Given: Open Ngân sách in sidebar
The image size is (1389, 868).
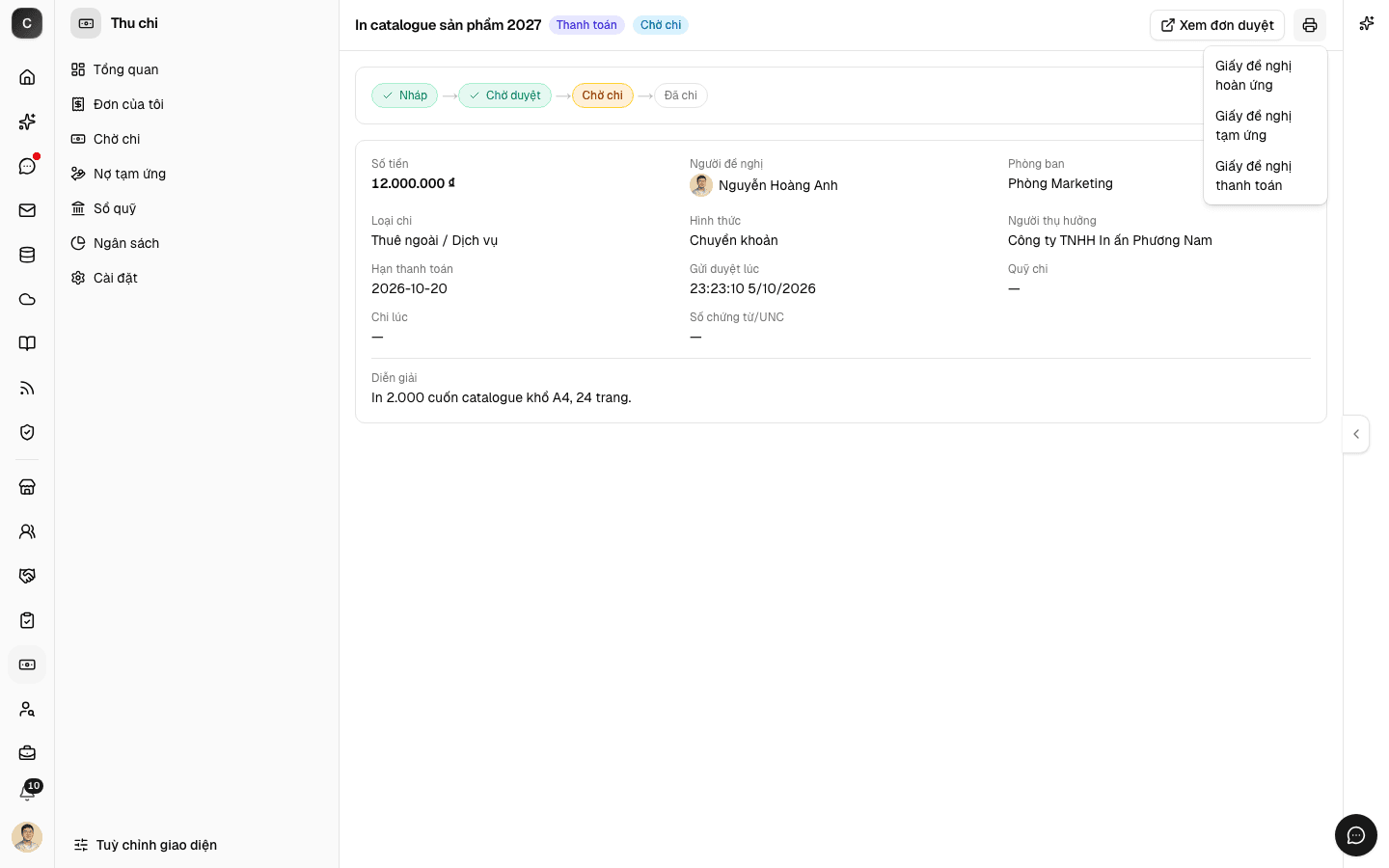Looking at the screenshot, I should (x=197, y=243).
